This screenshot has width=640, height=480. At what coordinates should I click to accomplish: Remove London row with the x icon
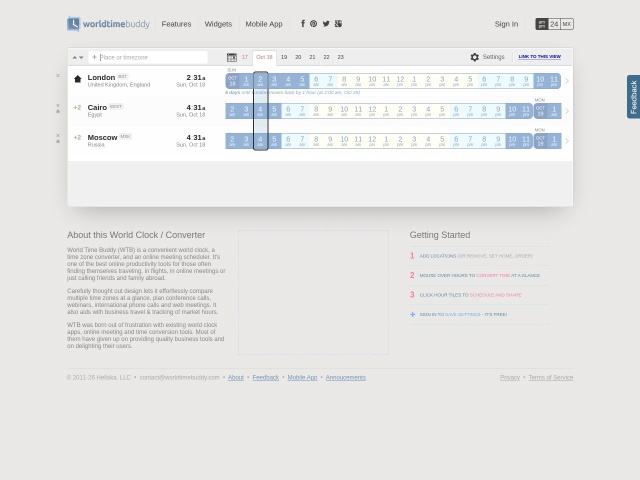[58, 76]
